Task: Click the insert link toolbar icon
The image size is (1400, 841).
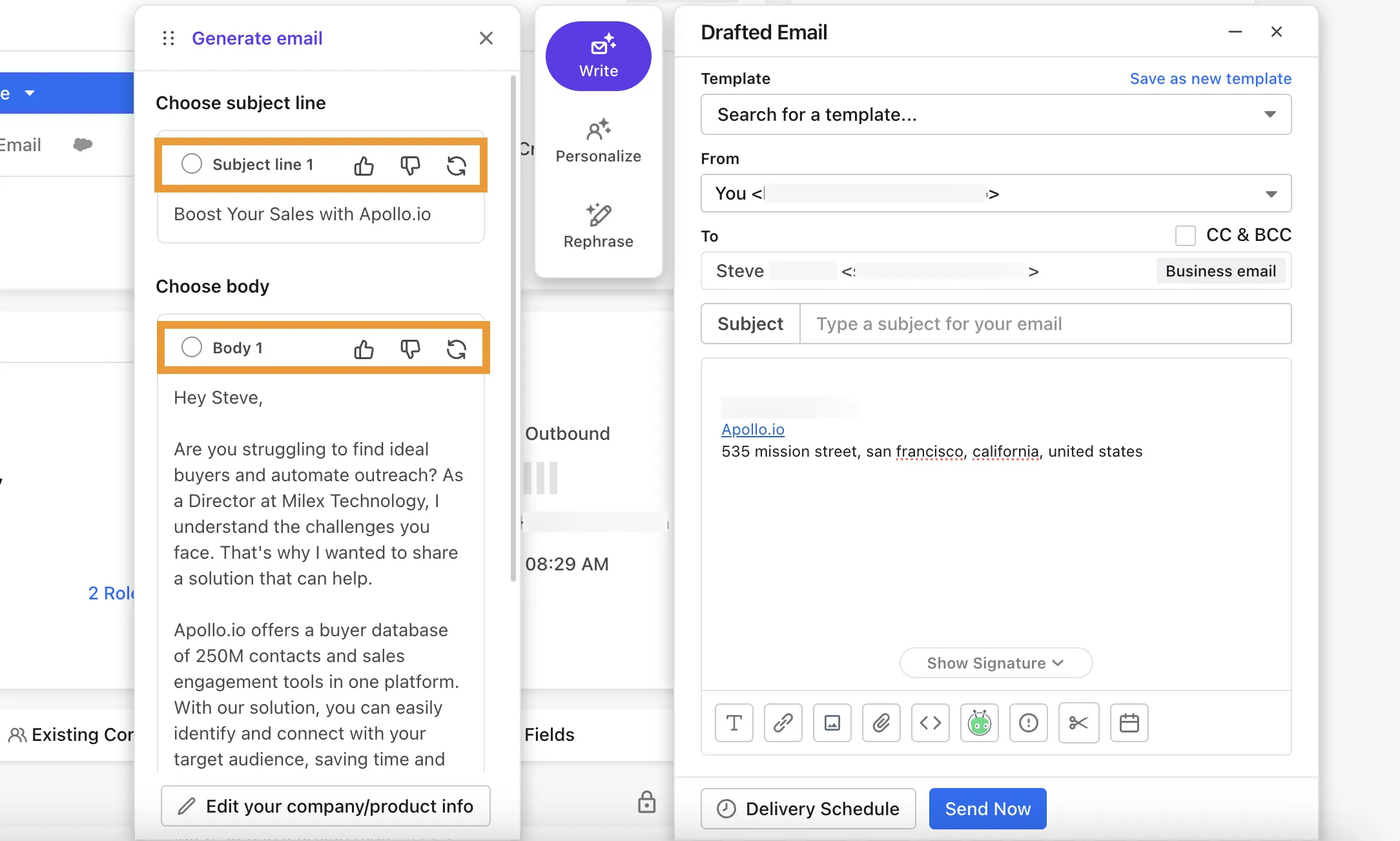Action: coord(783,723)
